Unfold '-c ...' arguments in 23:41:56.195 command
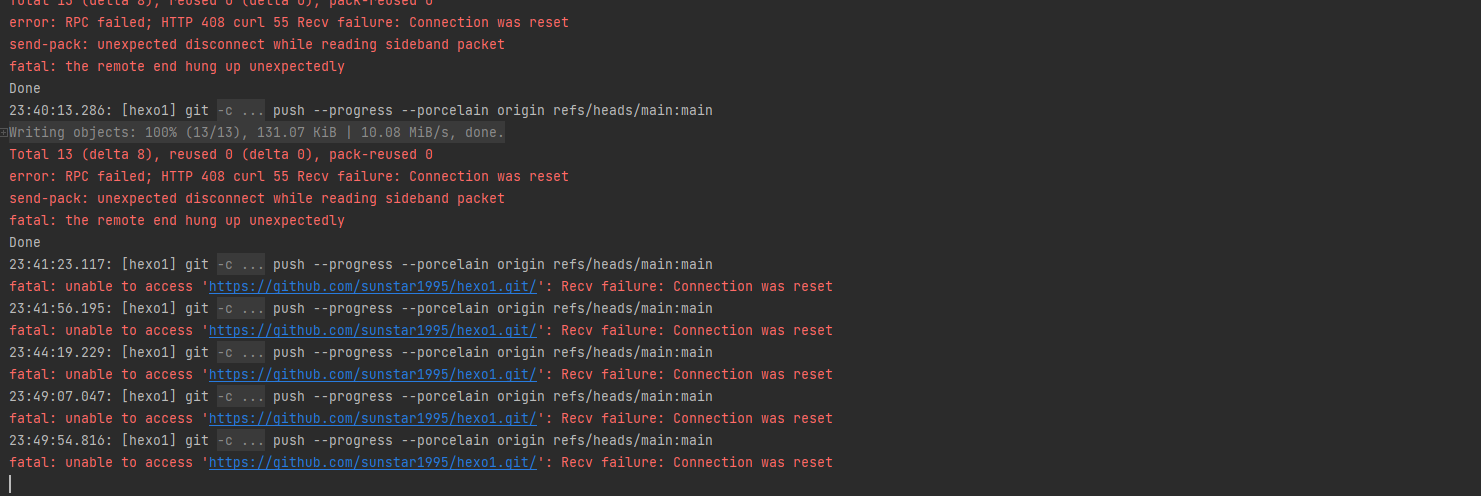Screen dimensions: 1481x496 coord(241,309)
